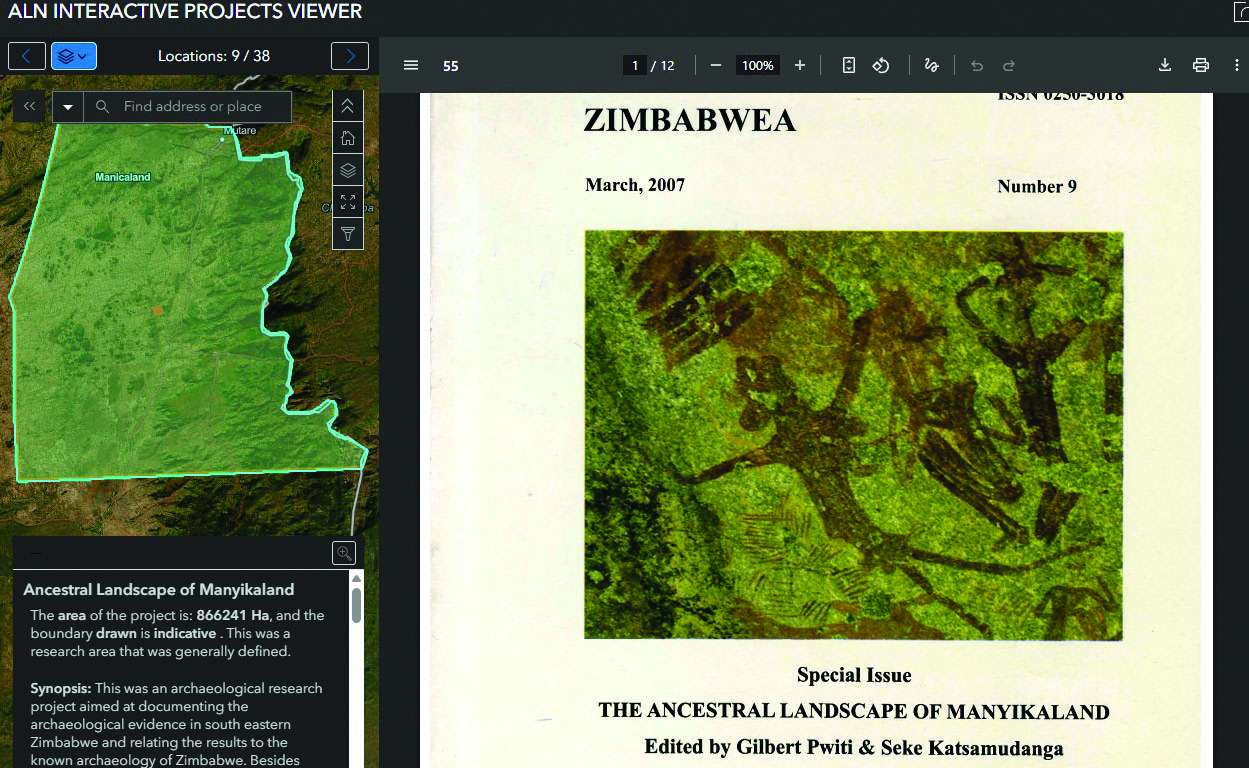The height and width of the screenshot is (768, 1249).
Task: Toggle fit to page in PDF
Action: pyautogui.click(x=848, y=65)
